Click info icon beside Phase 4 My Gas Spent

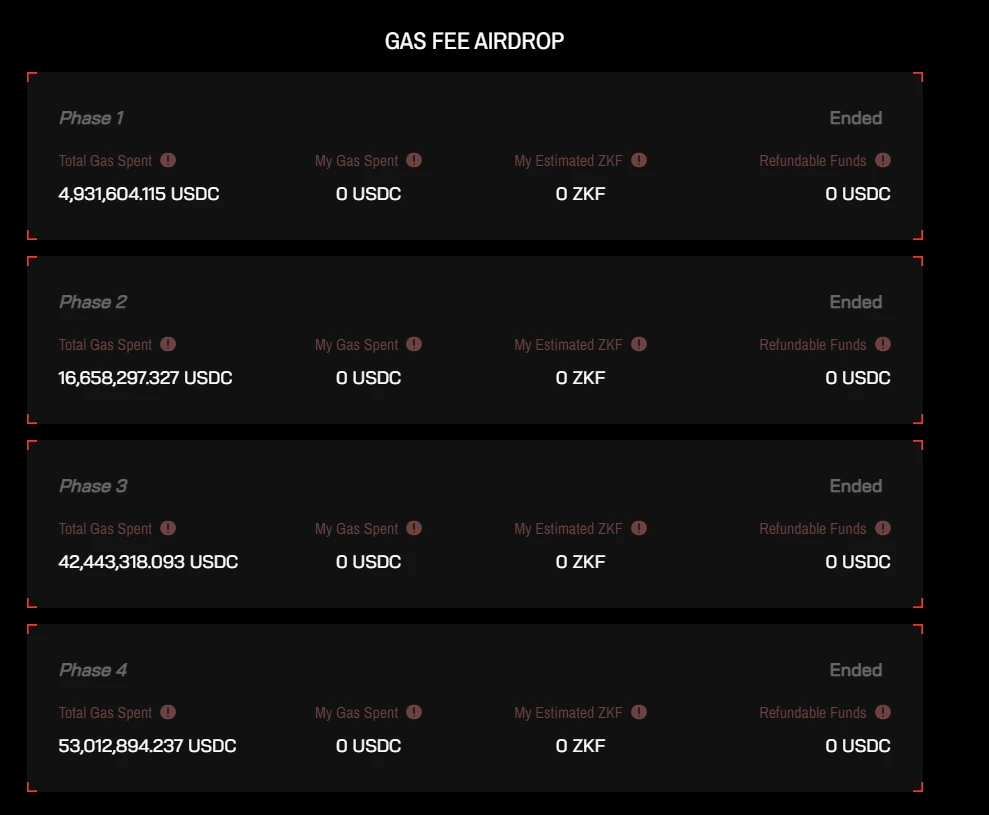414,712
